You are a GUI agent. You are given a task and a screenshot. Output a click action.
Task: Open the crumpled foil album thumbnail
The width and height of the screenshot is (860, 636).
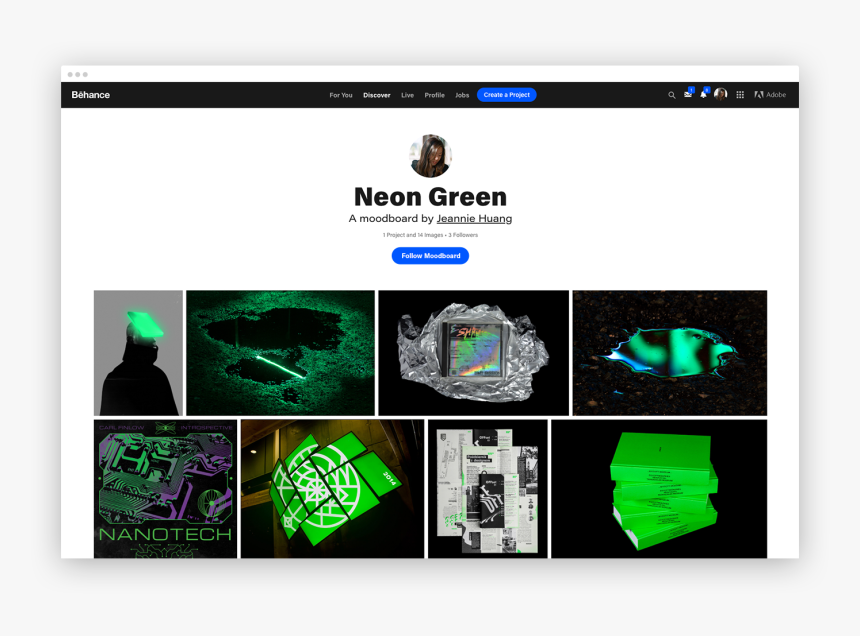point(473,353)
